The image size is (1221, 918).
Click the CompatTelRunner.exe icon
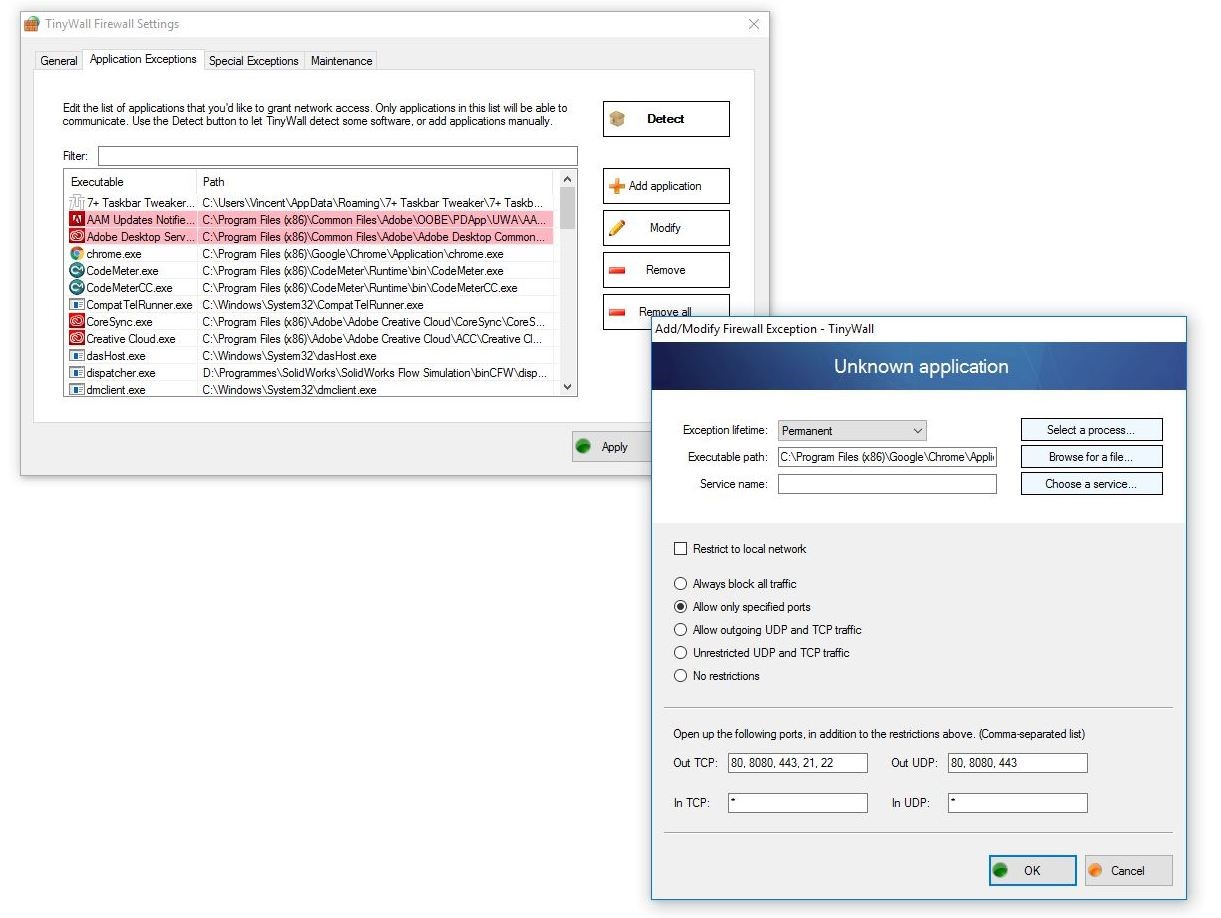(77, 305)
